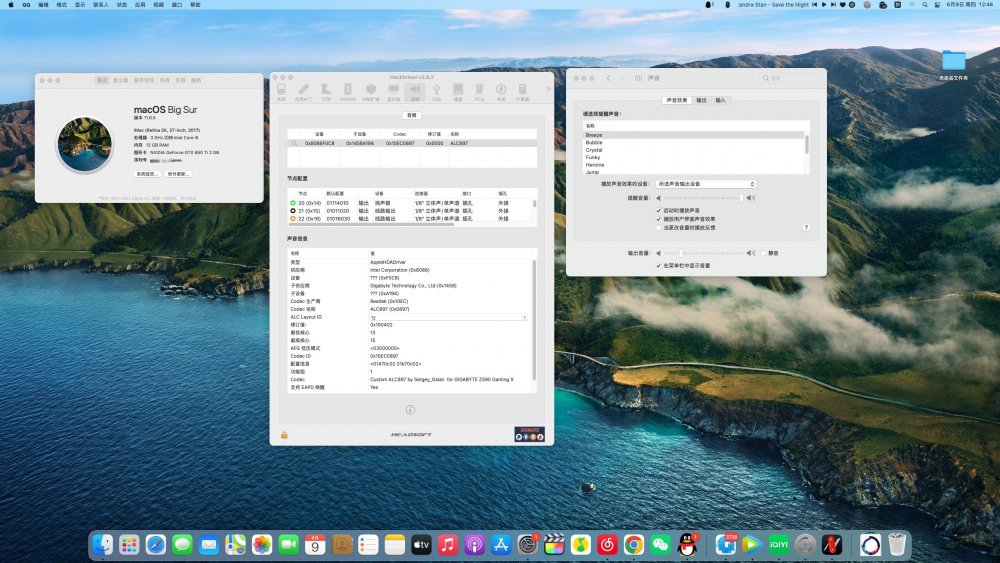Open the 内核扩展 kext section in Hackintool
This screenshot has width=1000, height=563.
371,92
